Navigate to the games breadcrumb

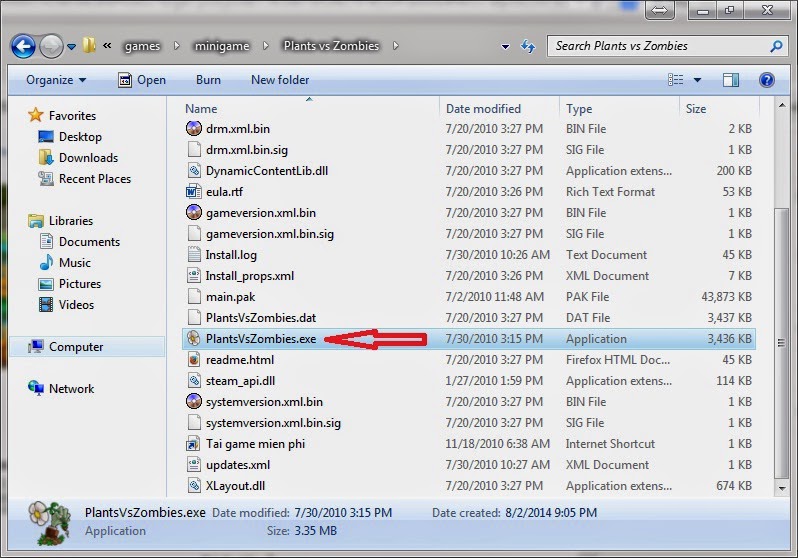coord(142,46)
